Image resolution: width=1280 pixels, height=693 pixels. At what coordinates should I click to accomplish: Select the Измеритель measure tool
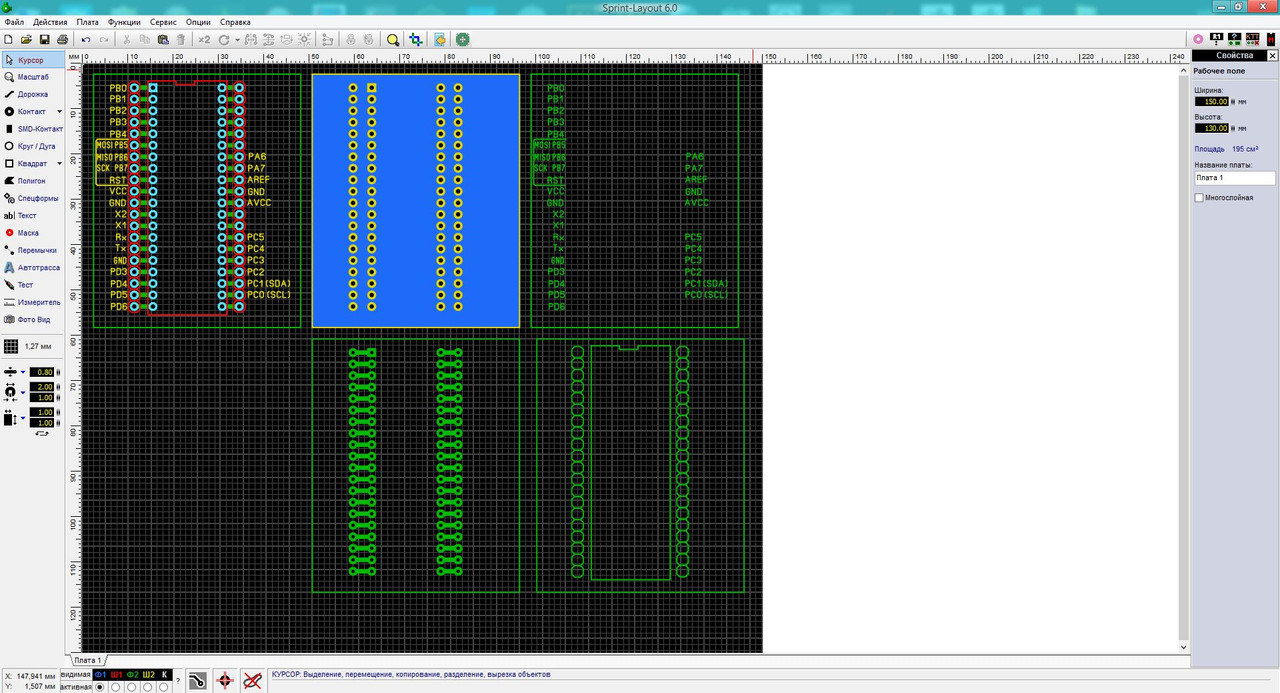point(33,302)
